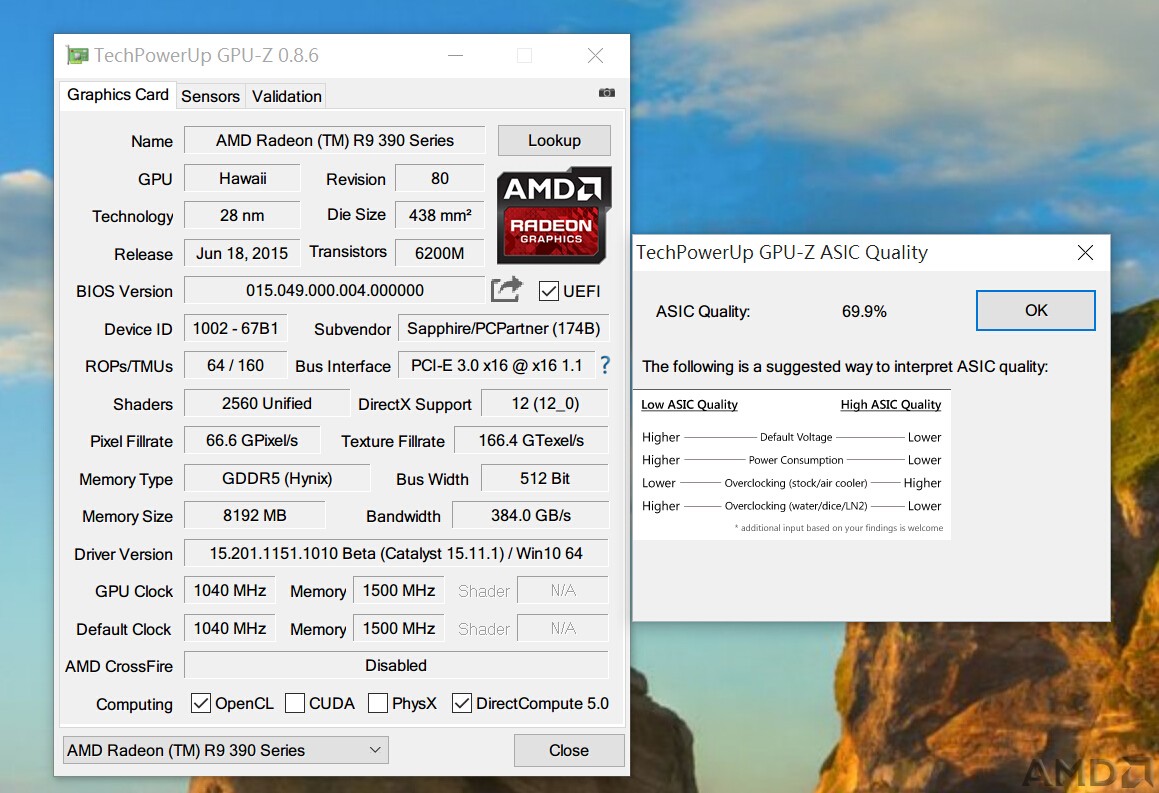Switch to the Validation tab

click(287, 96)
